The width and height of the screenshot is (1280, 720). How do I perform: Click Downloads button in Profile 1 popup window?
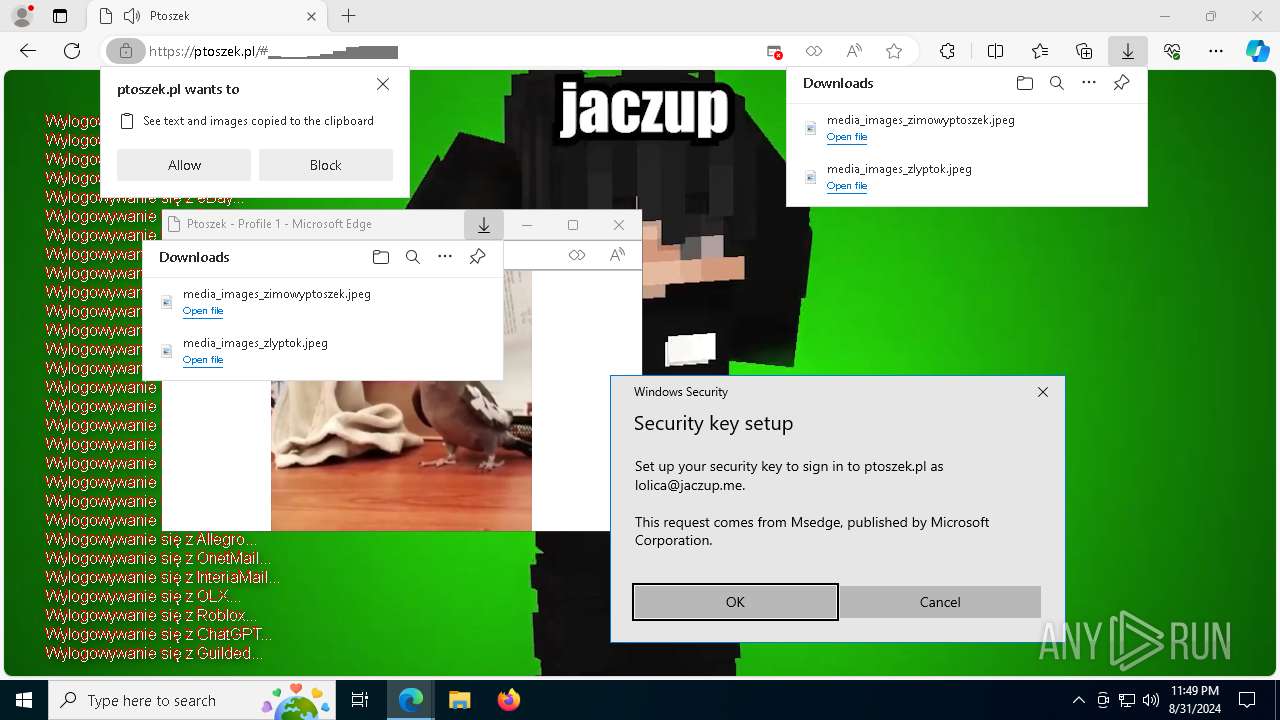[484, 225]
